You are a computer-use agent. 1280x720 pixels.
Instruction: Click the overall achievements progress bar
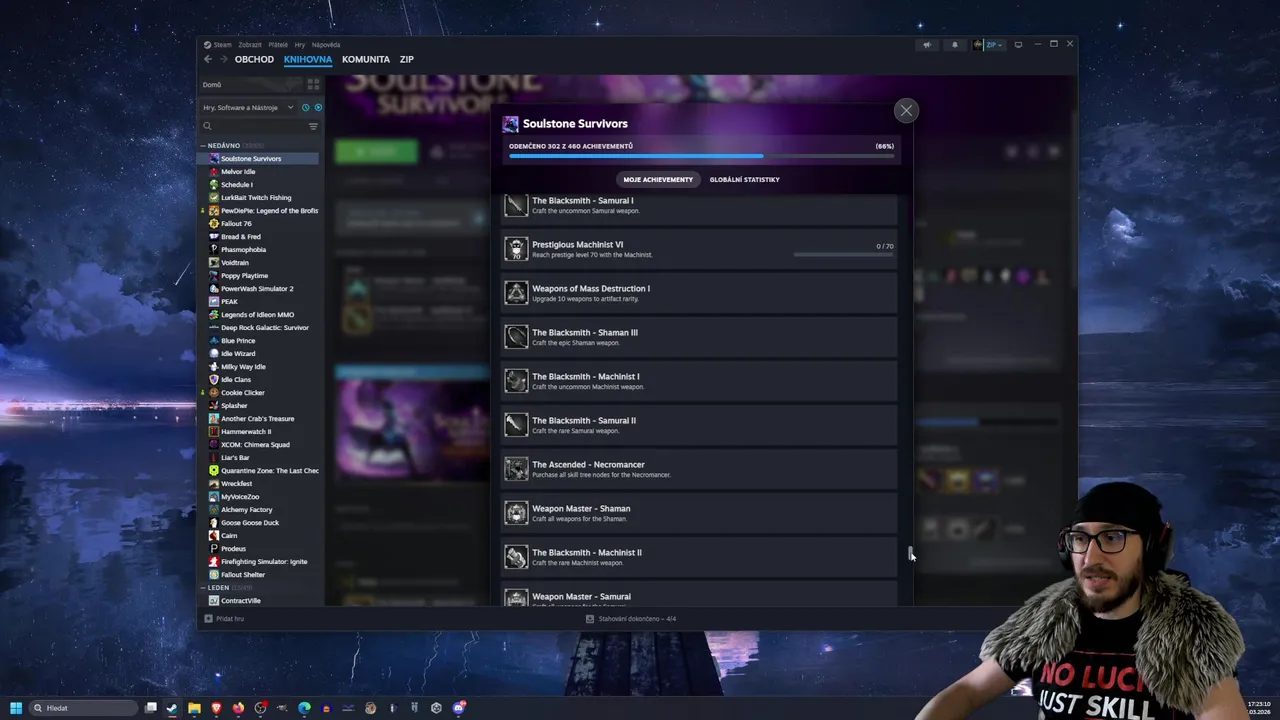click(701, 156)
